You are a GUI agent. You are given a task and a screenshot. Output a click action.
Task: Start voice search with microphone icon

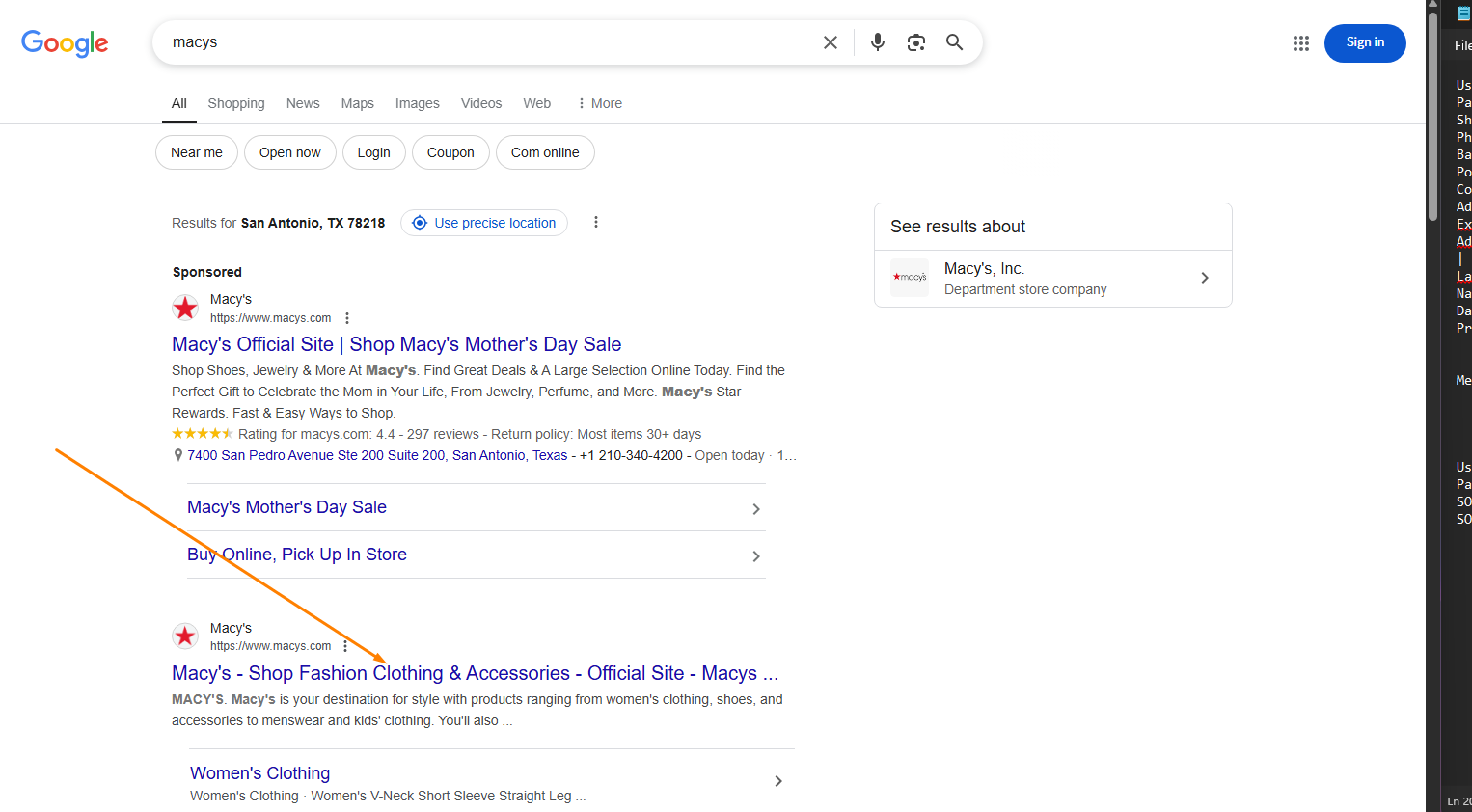point(877,42)
